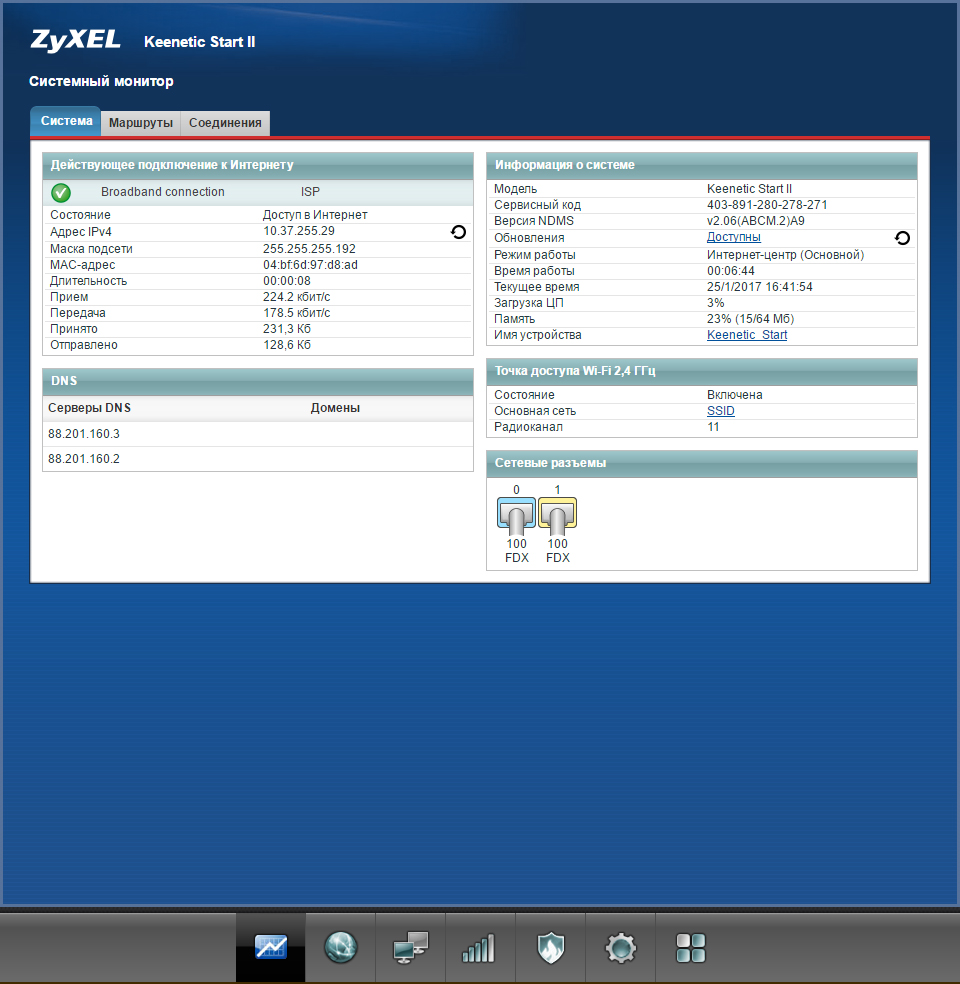
Task: Select the Система tab
Action: tap(66, 121)
